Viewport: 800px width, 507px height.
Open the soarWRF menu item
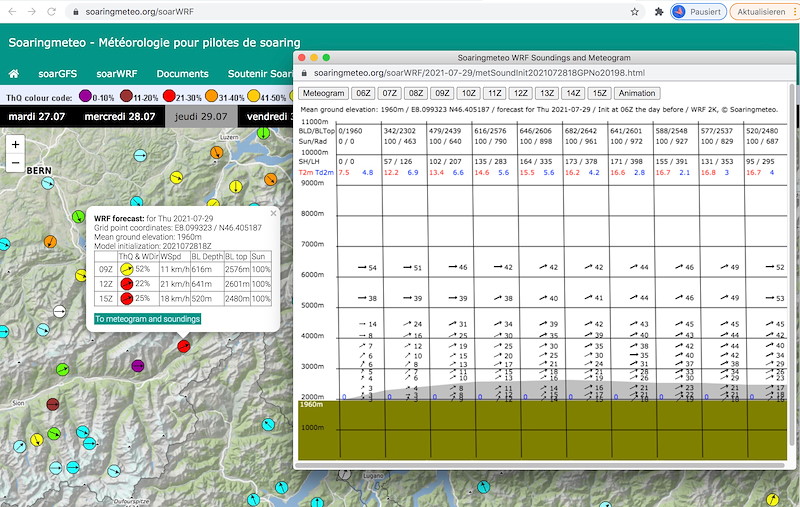point(117,74)
